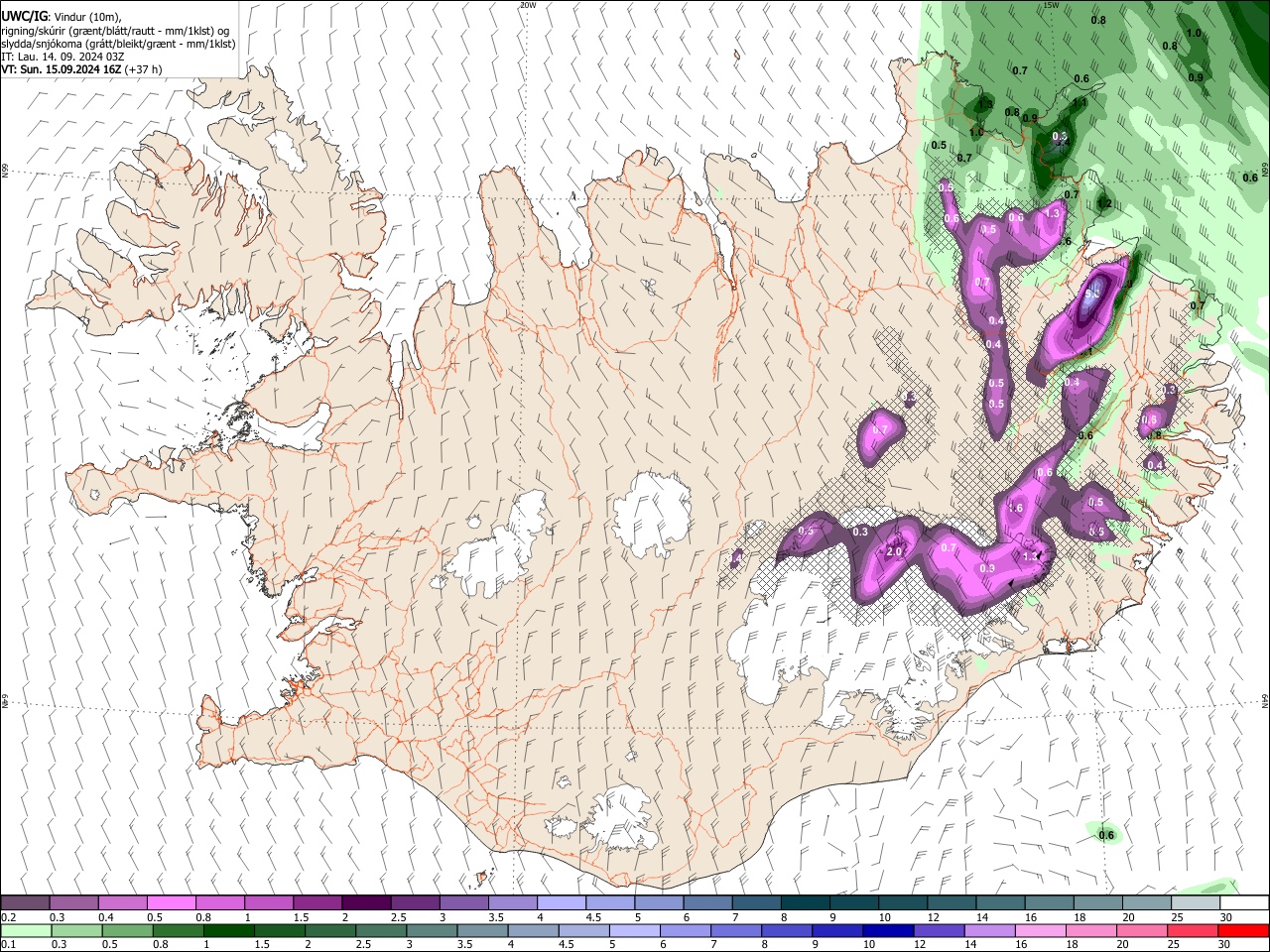Pick the upper legend swatch between 12 and 14
This screenshot has width=1270, height=952.
(952, 902)
